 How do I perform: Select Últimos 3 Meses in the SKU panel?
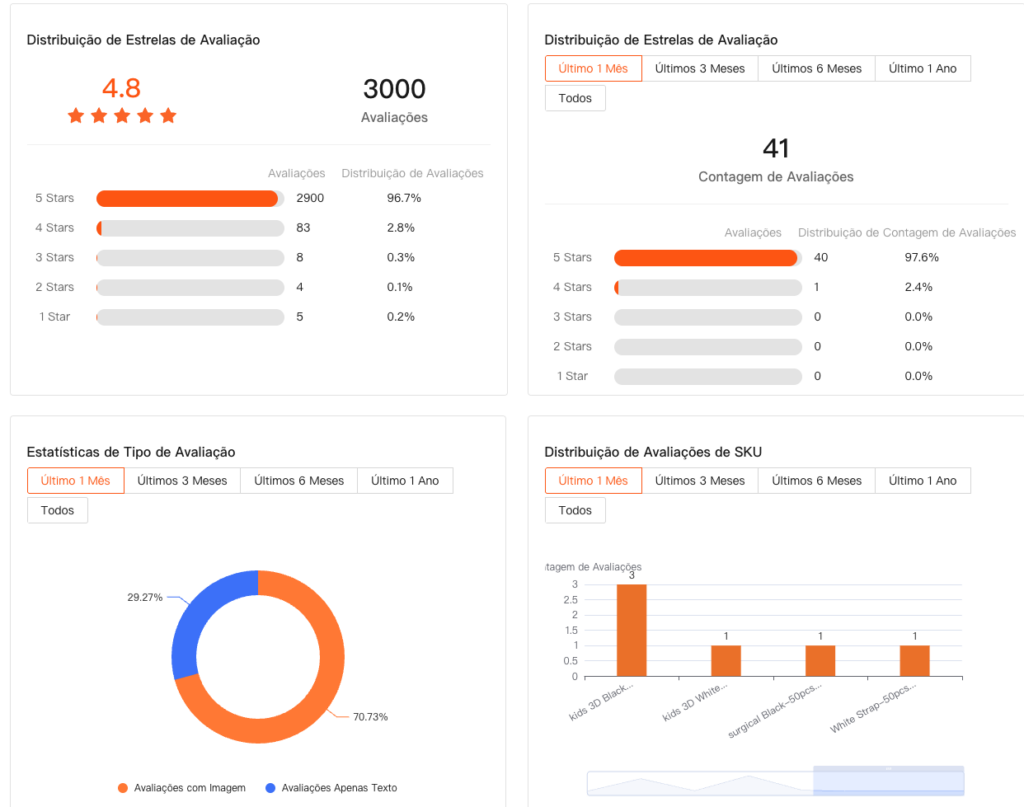[x=699, y=481]
